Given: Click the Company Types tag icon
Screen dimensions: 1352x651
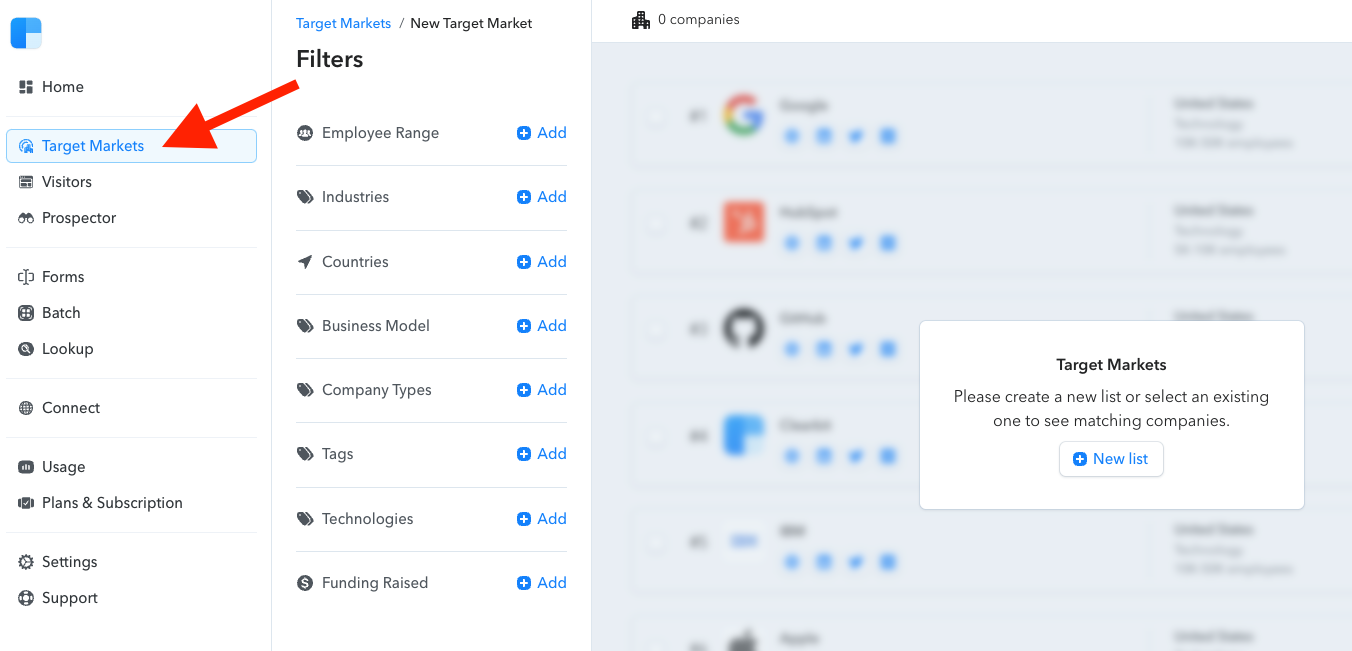Looking at the screenshot, I should 305,390.
